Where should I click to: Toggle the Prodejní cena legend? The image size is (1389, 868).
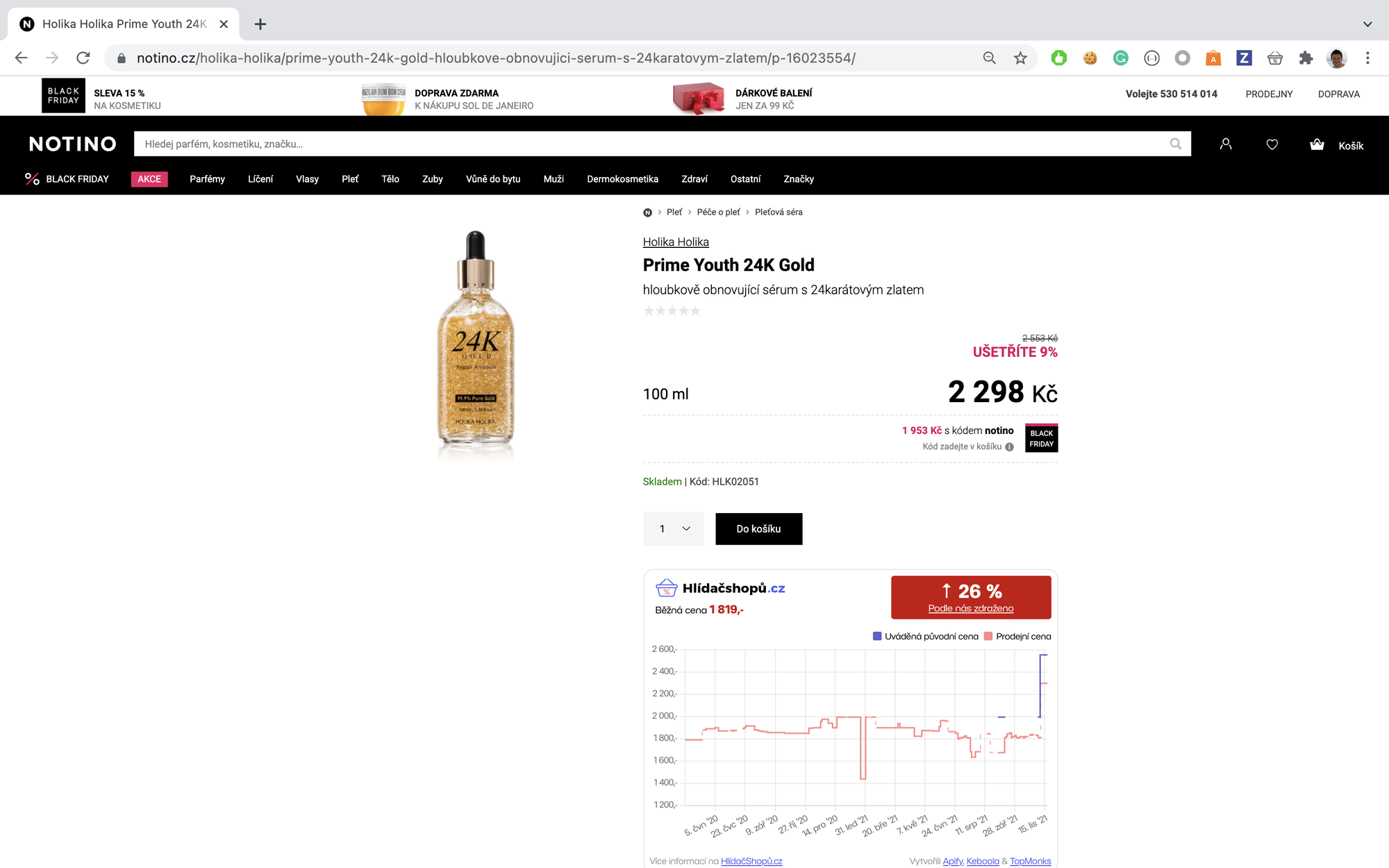tap(989, 635)
